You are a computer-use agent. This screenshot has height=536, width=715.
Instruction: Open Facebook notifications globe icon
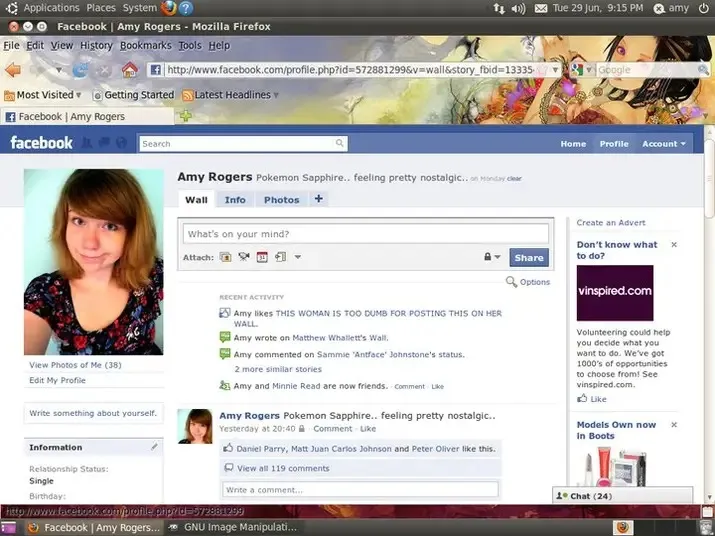121,143
